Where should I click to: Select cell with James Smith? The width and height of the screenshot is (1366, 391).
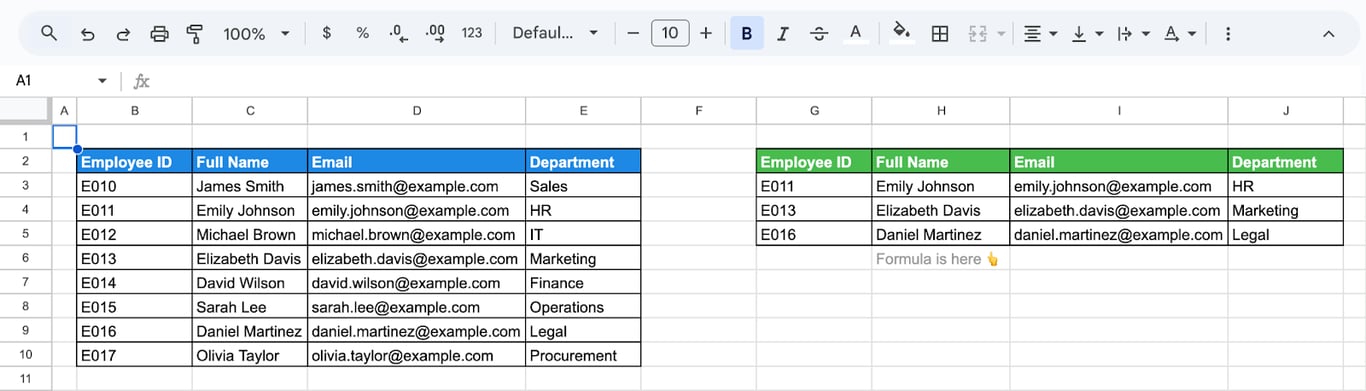pos(250,186)
